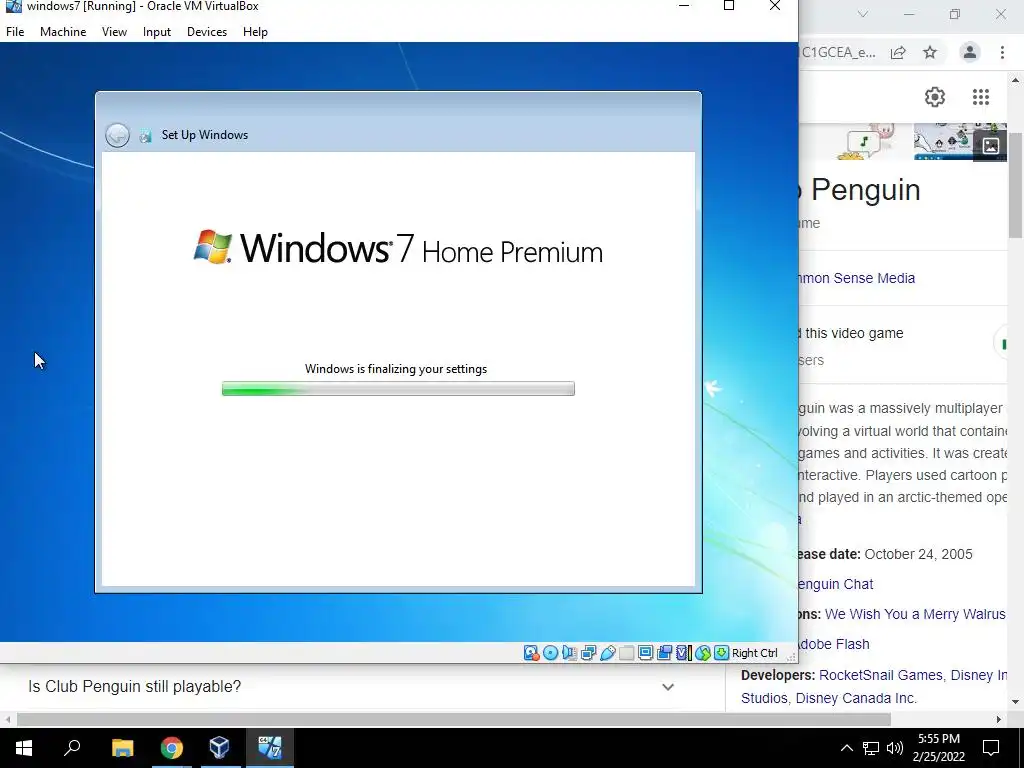Screen dimensions: 1024x768
Task: Click the Windows 7 Home Premium logo
Action: [x=398, y=248]
